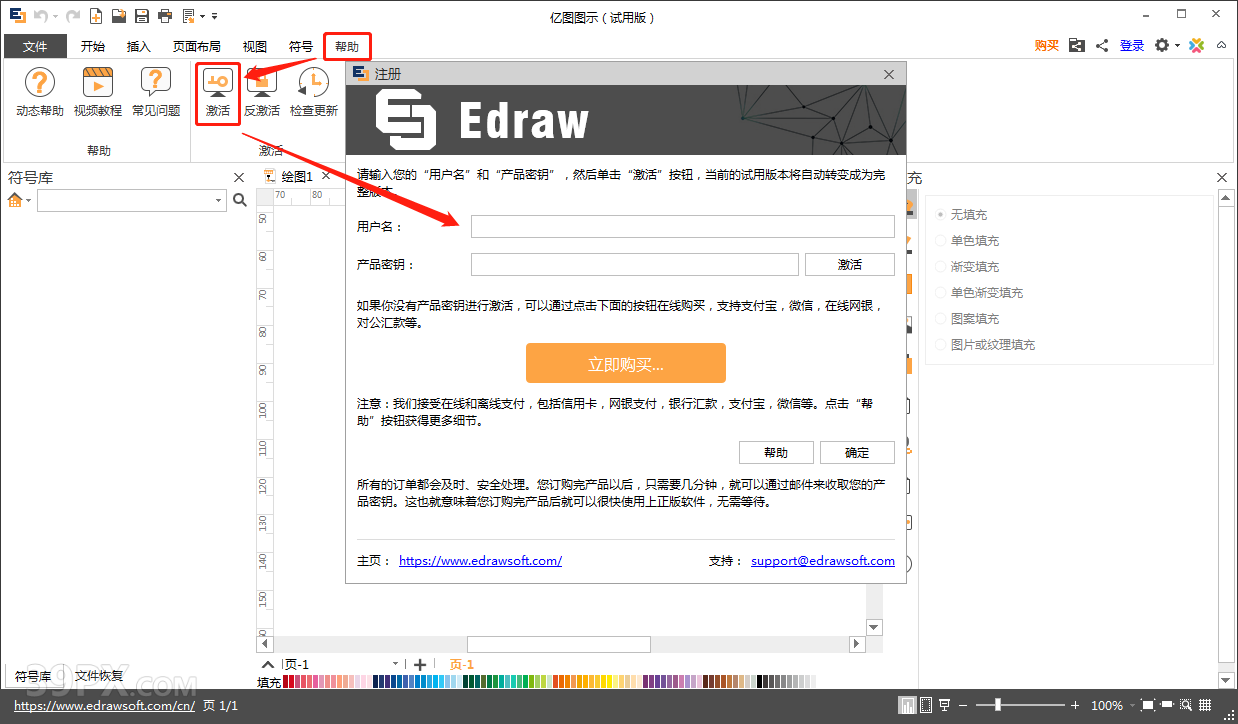Viewport: 1238px width, 724px height.
Task: Expand the home icon dropdown arrow in 符号库
Action: tap(28, 201)
